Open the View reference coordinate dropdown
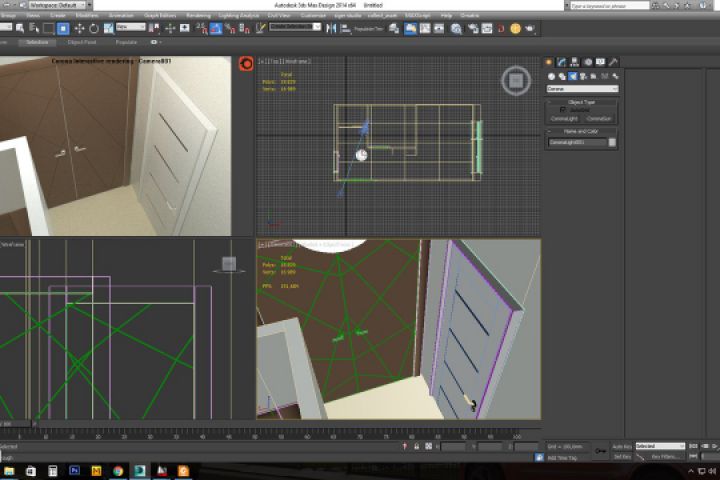This screenshot has height=480, width=720. (130, 27)
